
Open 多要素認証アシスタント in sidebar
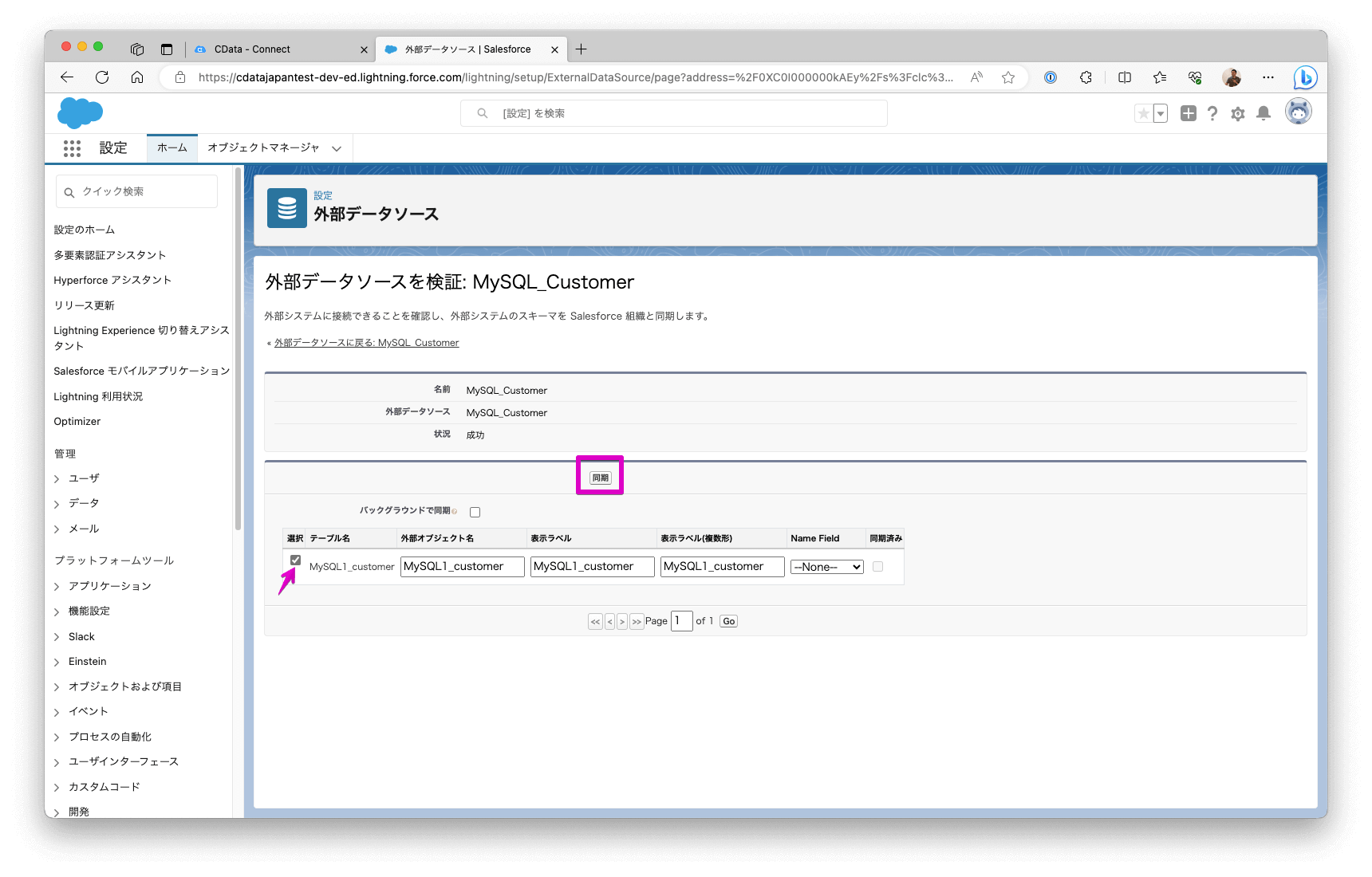(x=110, y=255)
